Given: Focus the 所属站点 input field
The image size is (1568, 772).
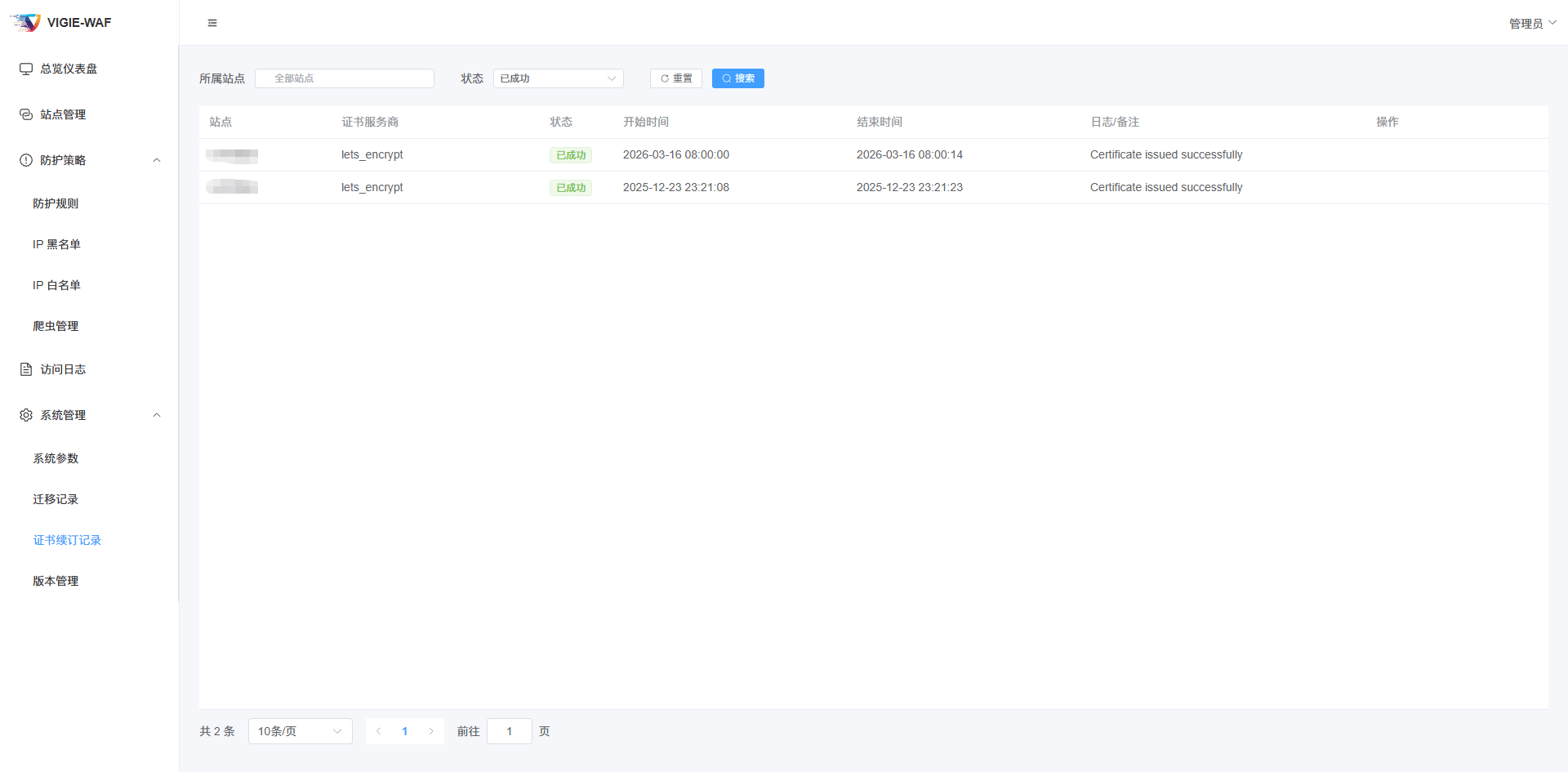Looking at the screenshot, I should (345, 78).
